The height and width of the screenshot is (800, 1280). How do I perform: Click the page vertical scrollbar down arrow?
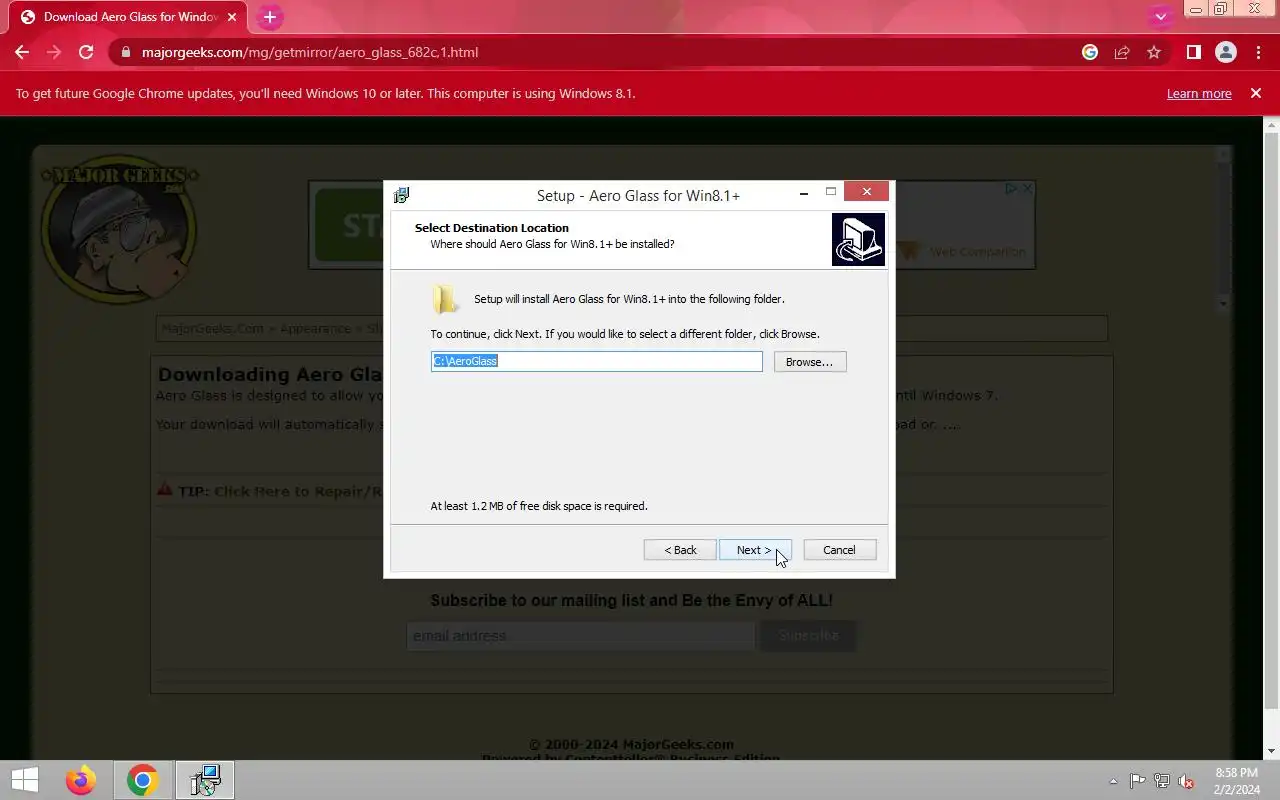coord(1272,751)
